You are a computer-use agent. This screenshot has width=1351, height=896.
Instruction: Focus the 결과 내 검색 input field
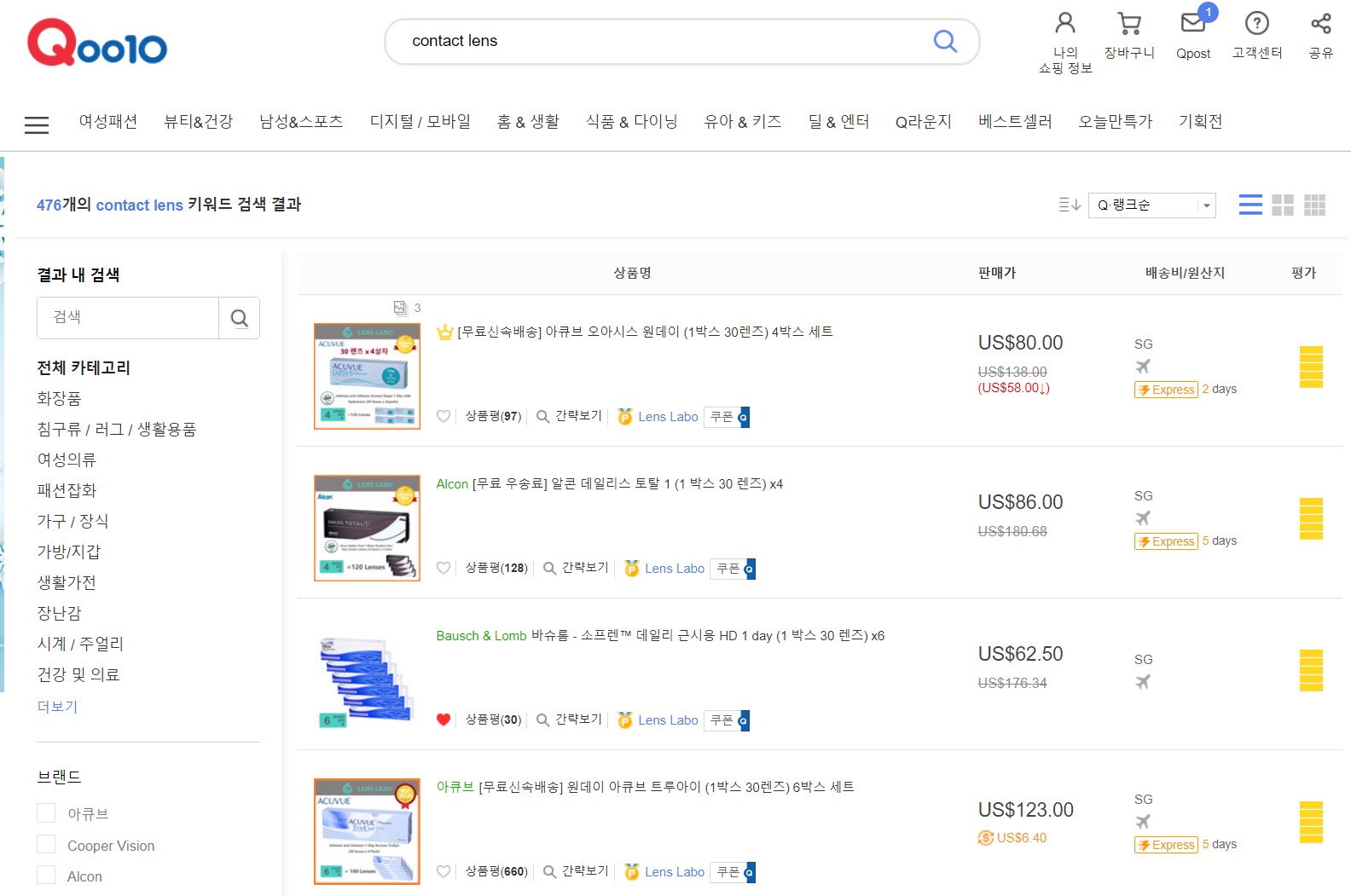pyautogui.click(x=128, y=318)
